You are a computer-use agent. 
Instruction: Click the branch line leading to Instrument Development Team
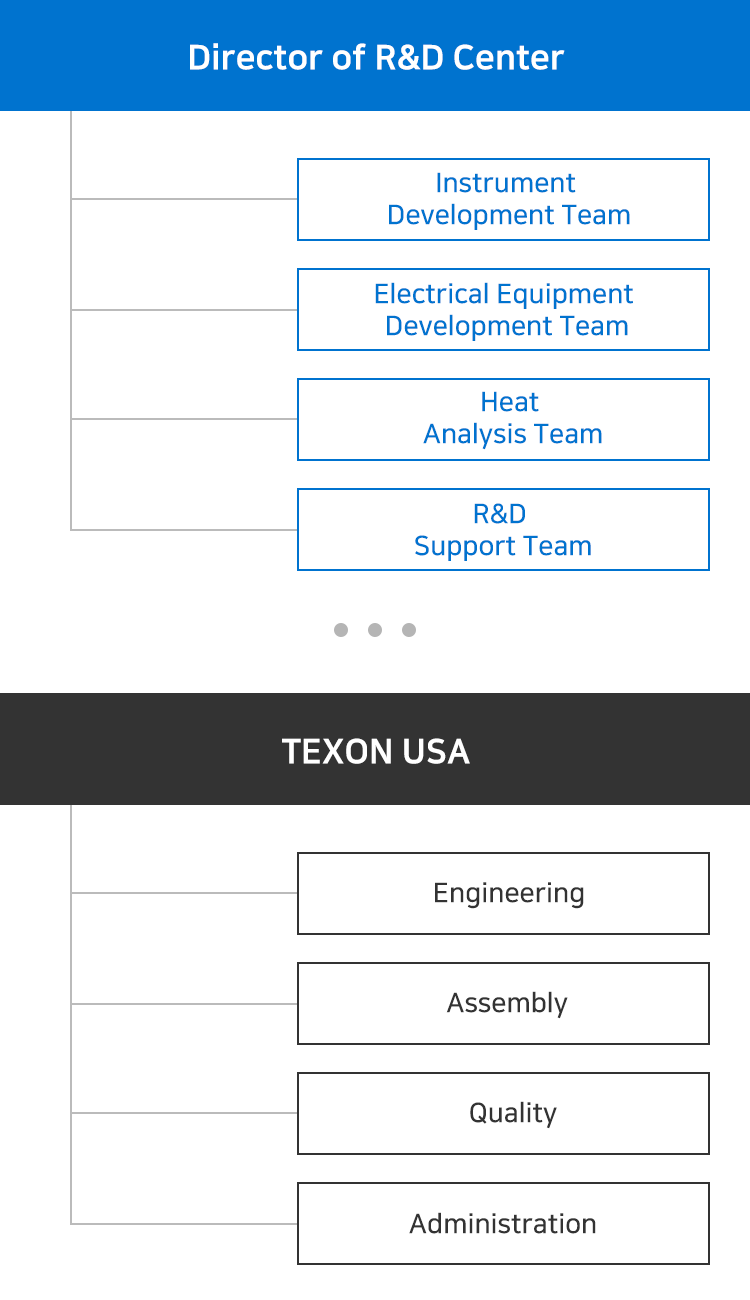184,199
